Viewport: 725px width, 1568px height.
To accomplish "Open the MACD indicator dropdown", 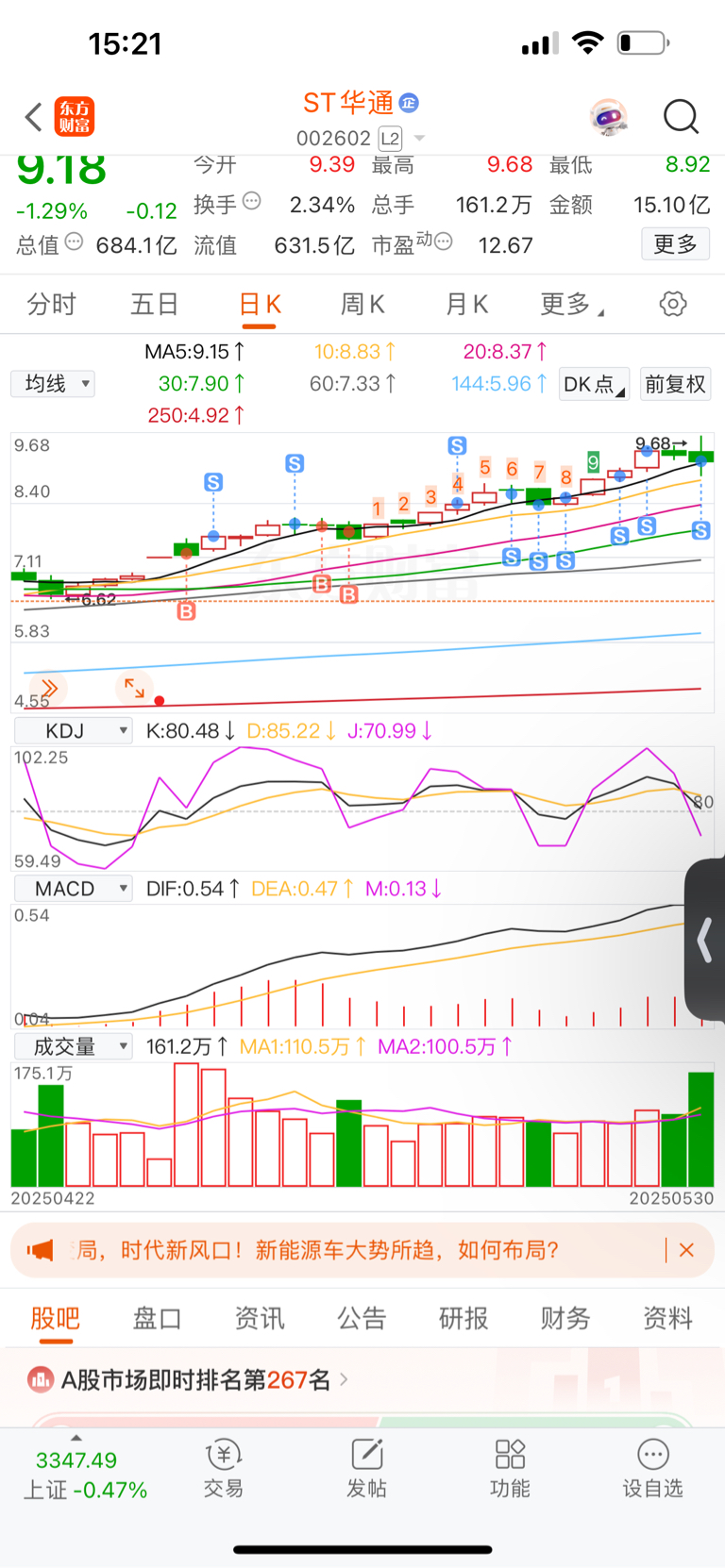I will (x=73, y=889).
